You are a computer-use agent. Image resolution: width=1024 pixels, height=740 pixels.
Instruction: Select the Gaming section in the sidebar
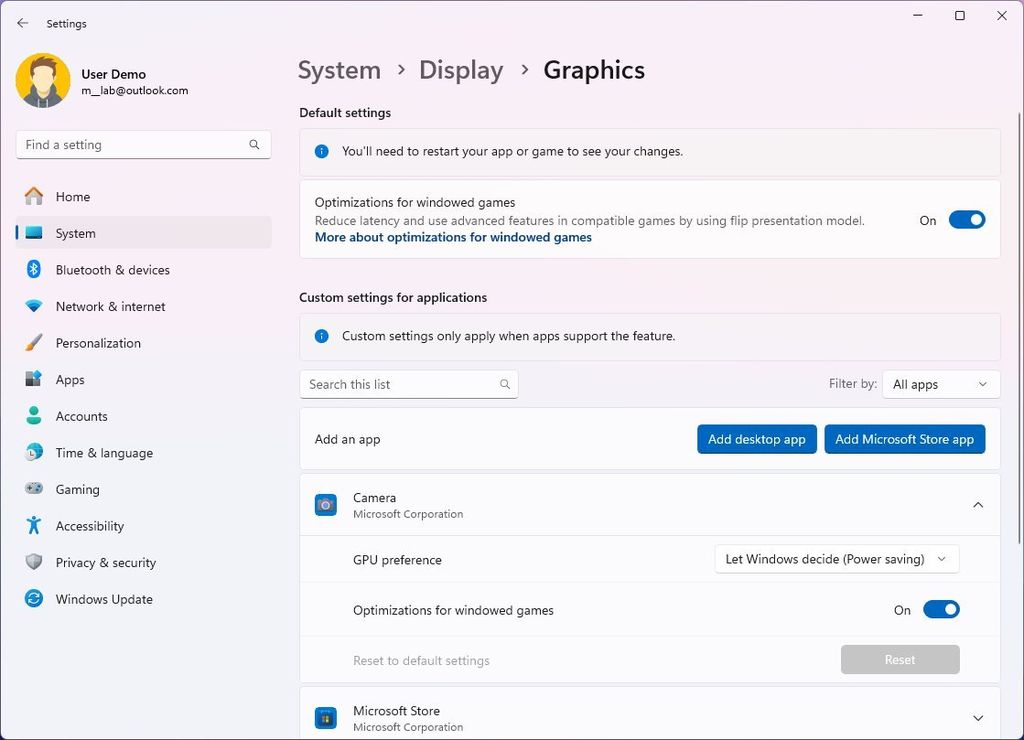tap(76, 489)
